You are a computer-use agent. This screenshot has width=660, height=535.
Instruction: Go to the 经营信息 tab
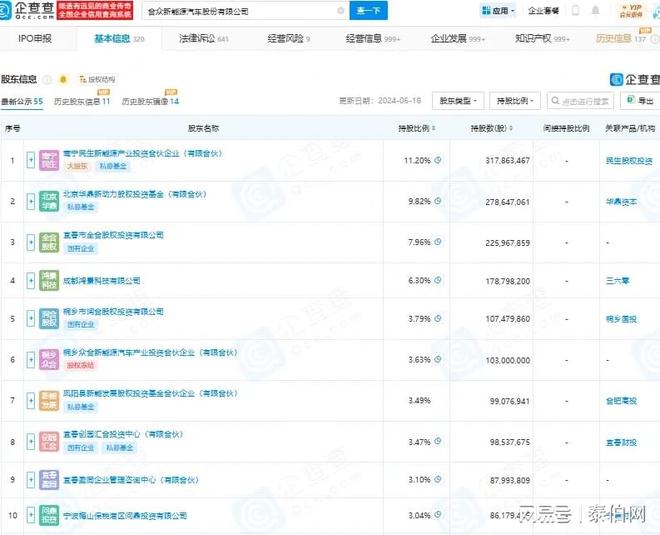[x=373, y=39]
